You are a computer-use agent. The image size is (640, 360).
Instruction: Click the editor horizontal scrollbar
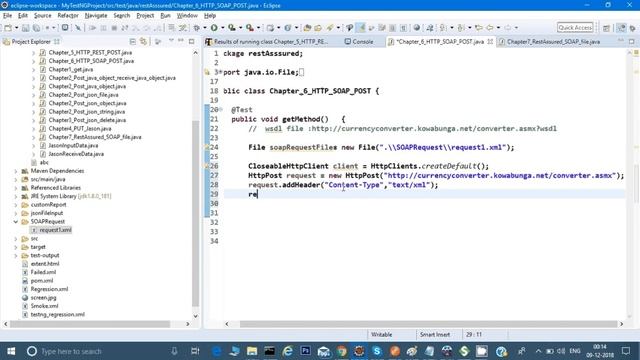[429, 324]
